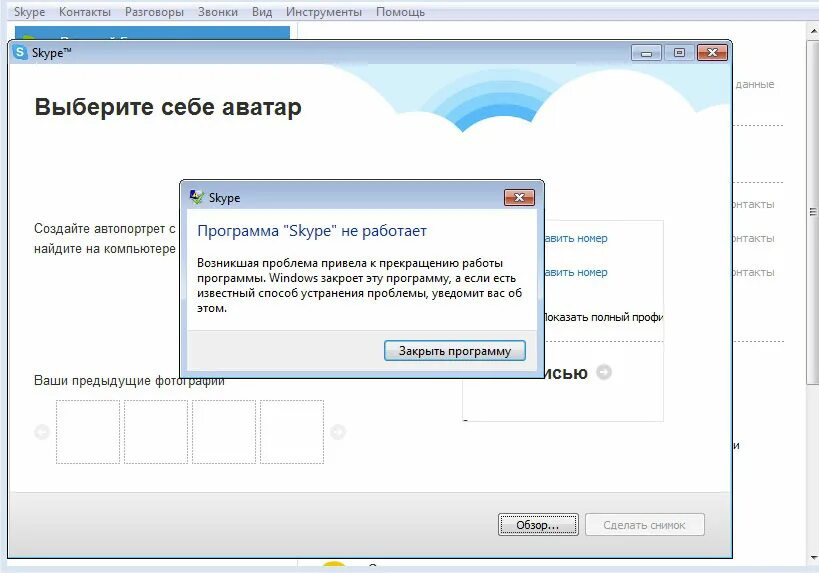Select the first previous photo placeholder
Screen dimensions: 819x573
pos(88,432)
